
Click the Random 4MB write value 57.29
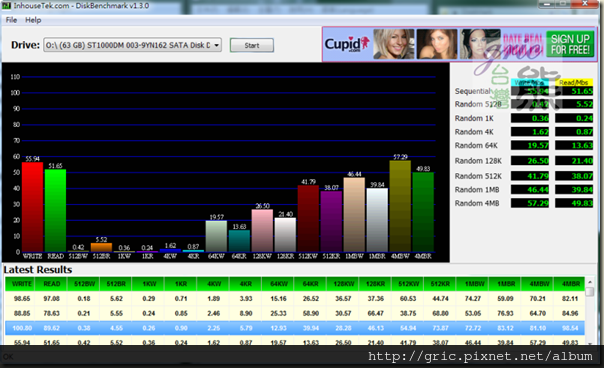click(x=530, y=203)
